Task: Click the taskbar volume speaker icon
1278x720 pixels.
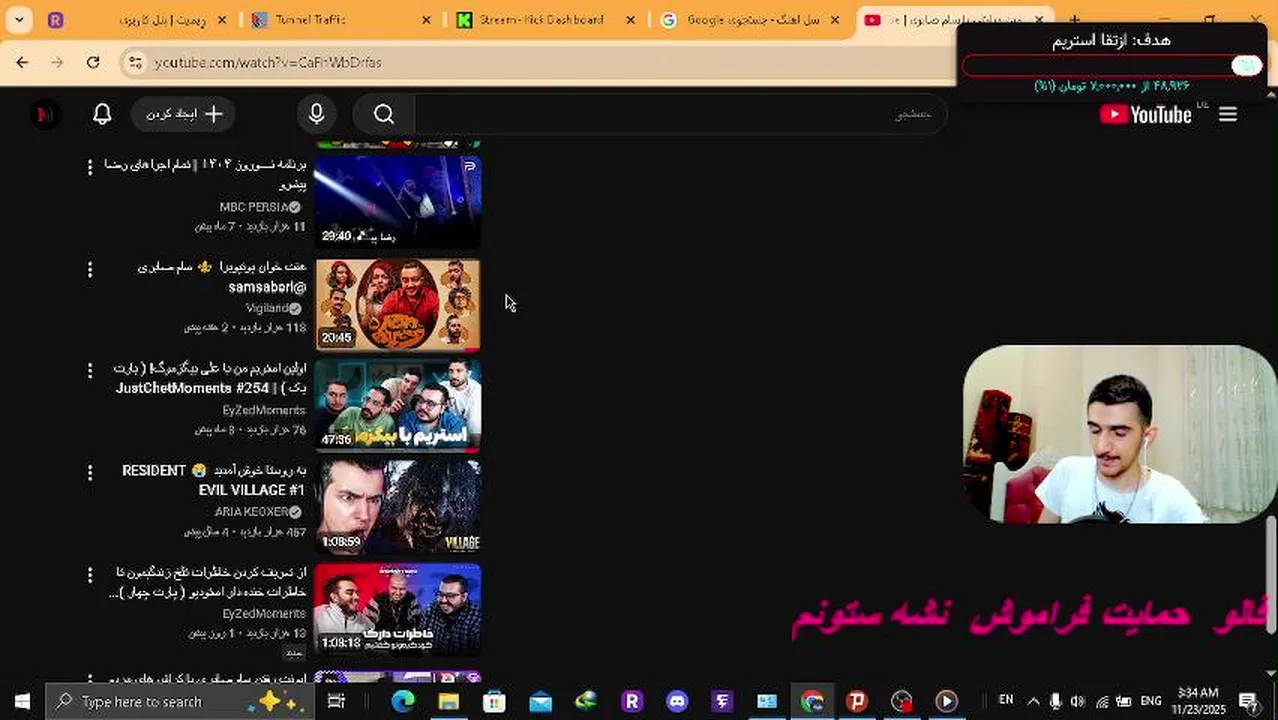Action: tap(1079, 702)
